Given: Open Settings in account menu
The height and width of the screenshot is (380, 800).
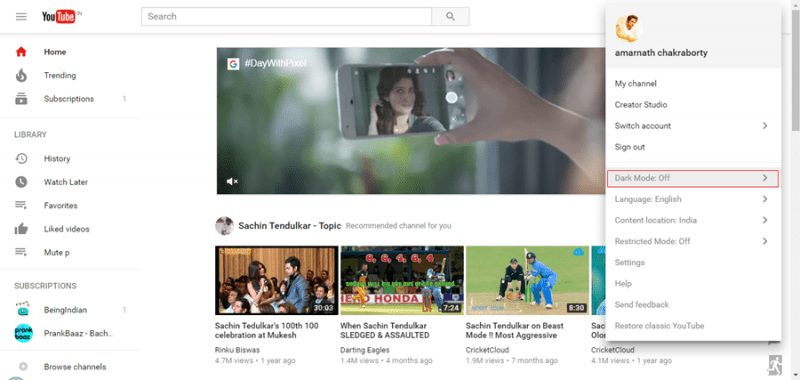Looking at the screenshot, I should (x=630, y=262).
